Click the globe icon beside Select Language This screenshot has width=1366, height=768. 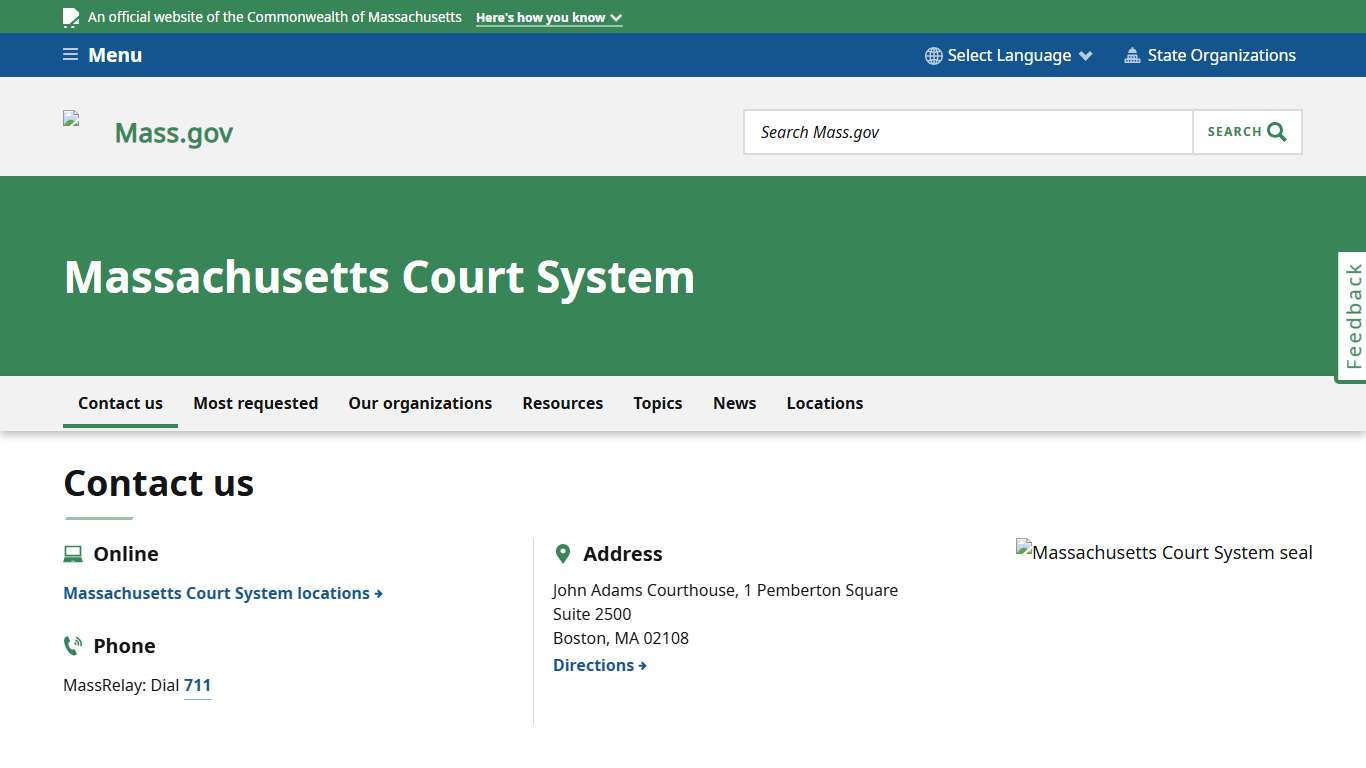933,55
